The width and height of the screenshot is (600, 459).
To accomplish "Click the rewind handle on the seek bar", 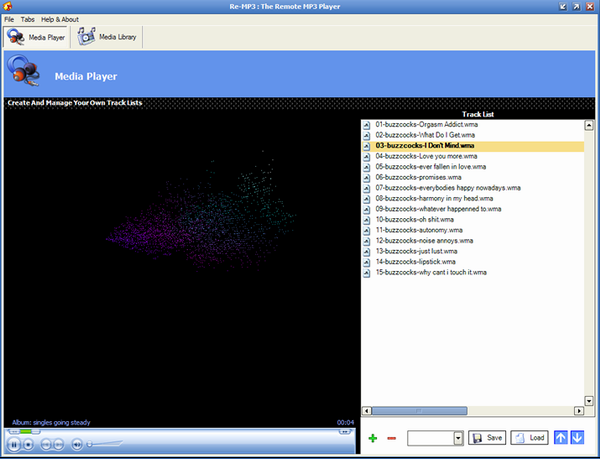I will tap(14, 431).
